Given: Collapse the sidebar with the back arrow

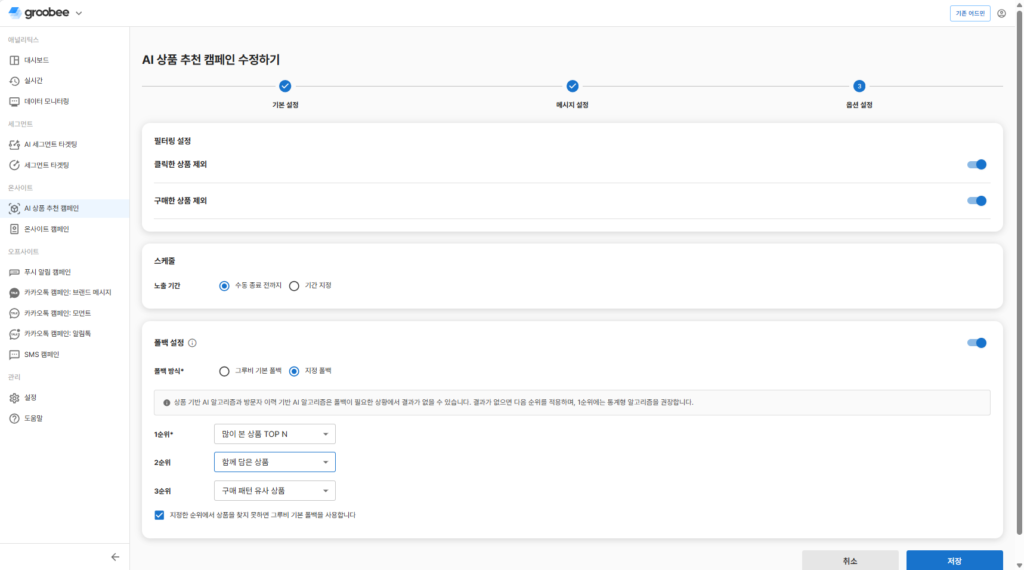Looking at the screenshot, I should (x=115, y=557).
